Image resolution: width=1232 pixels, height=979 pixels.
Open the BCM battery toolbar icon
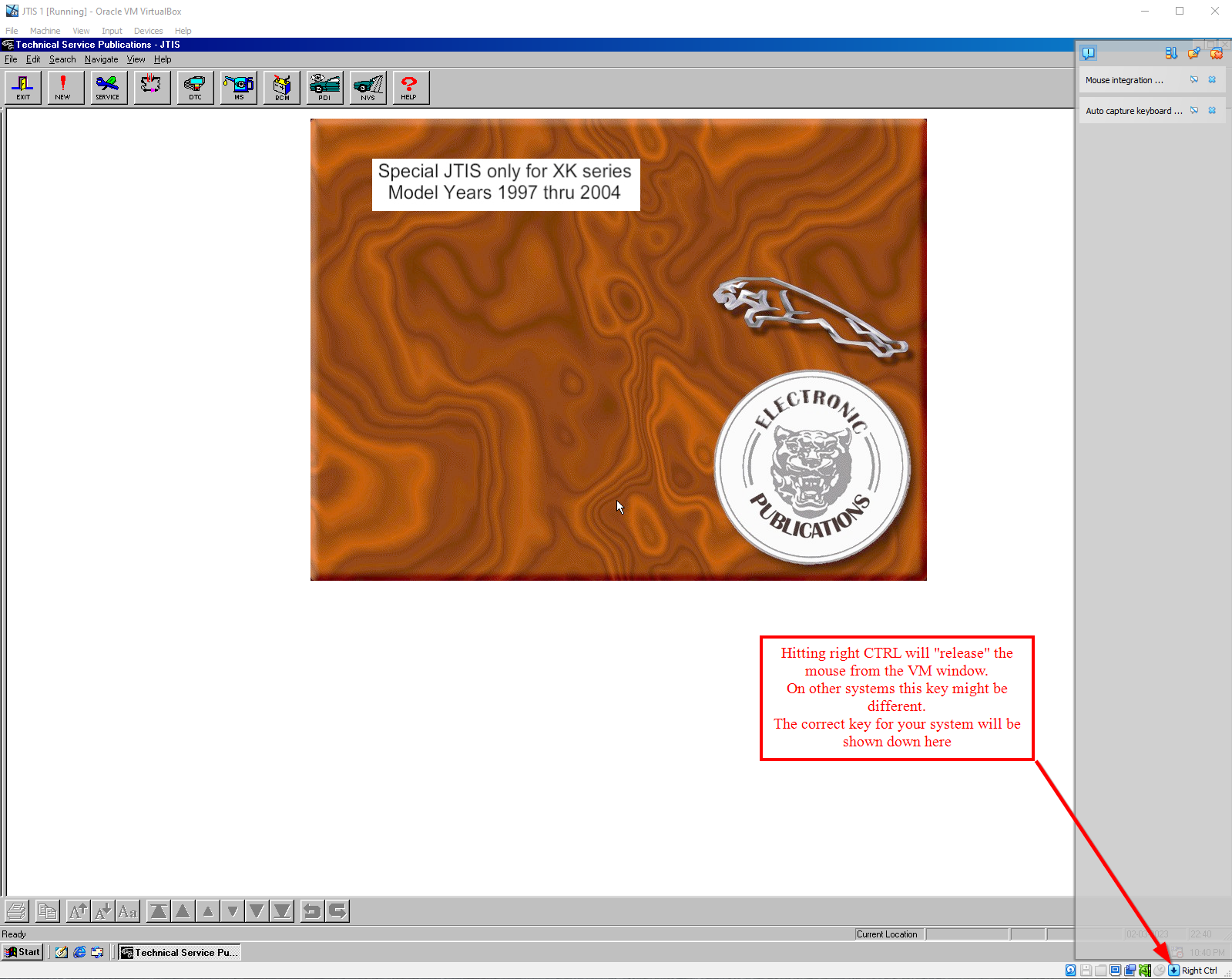coord(282,87)
